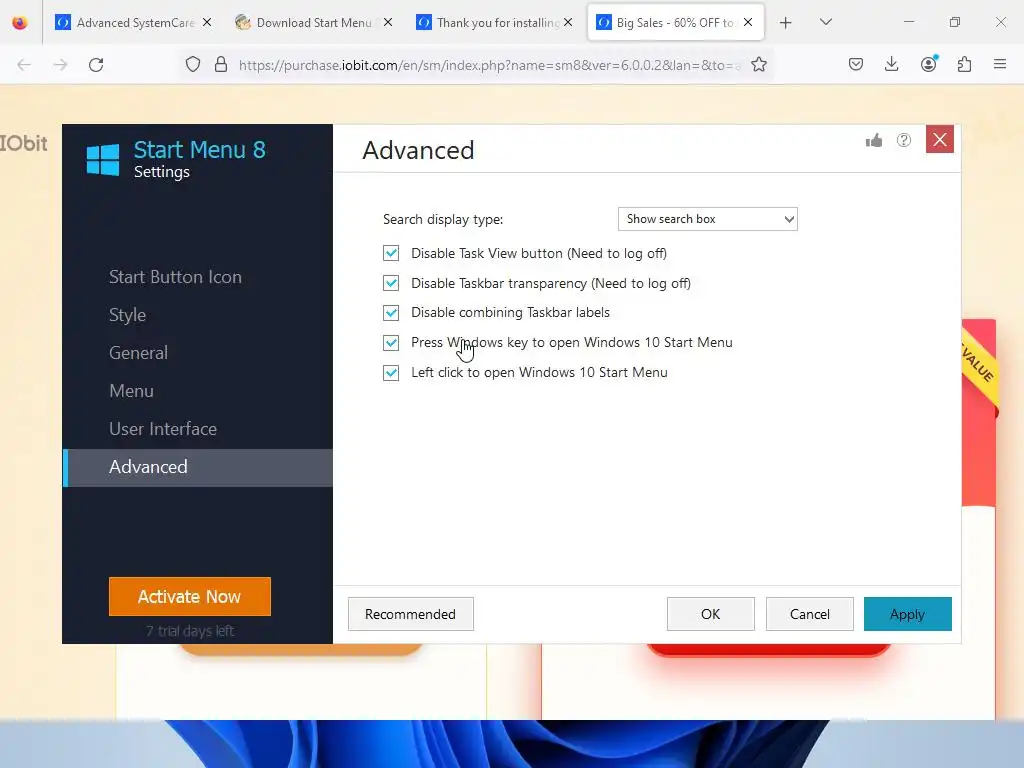
Task: Click the Firefox logo icon
Action: (20, 23)
